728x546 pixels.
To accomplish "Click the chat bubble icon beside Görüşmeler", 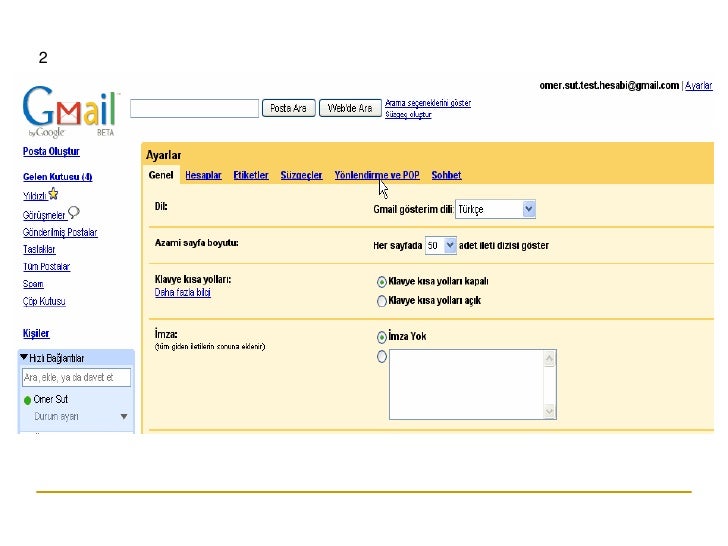I will coord(74,213).
